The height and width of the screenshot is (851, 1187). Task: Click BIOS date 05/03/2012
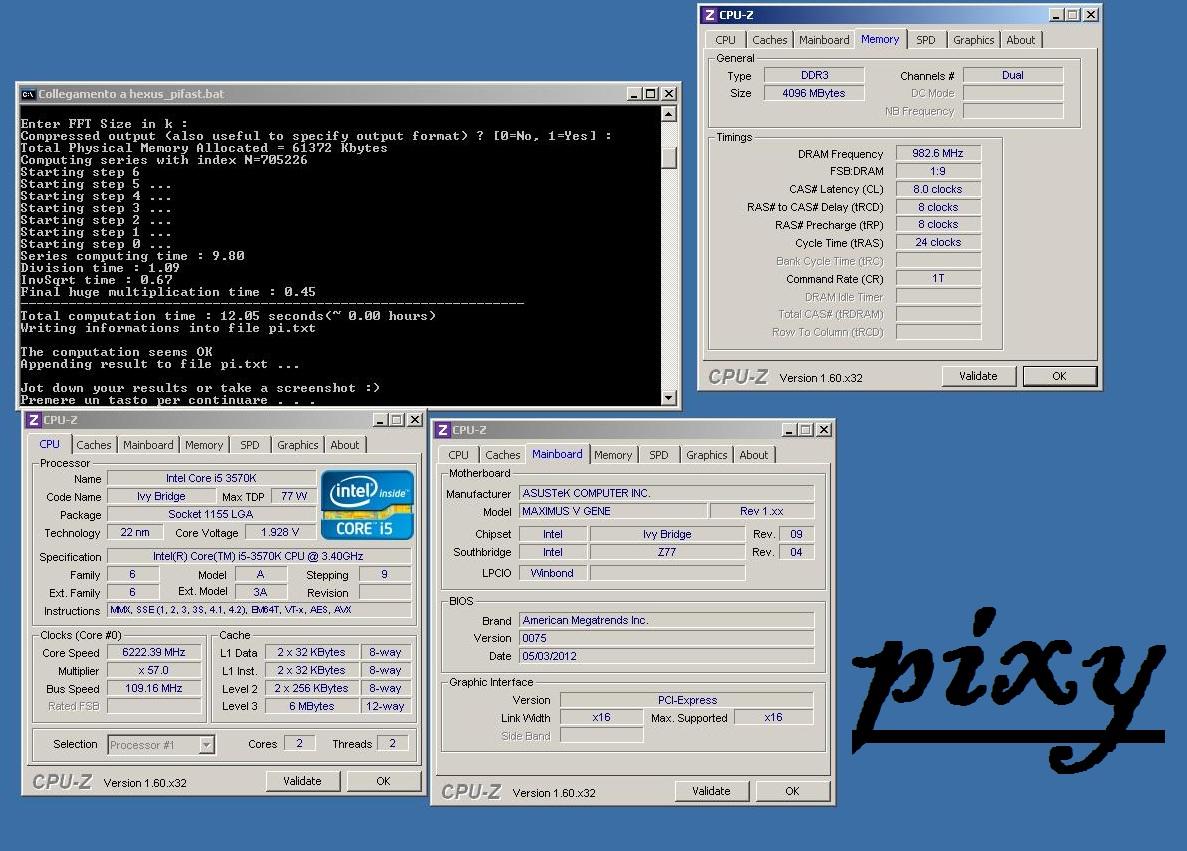tap(666, 656)
